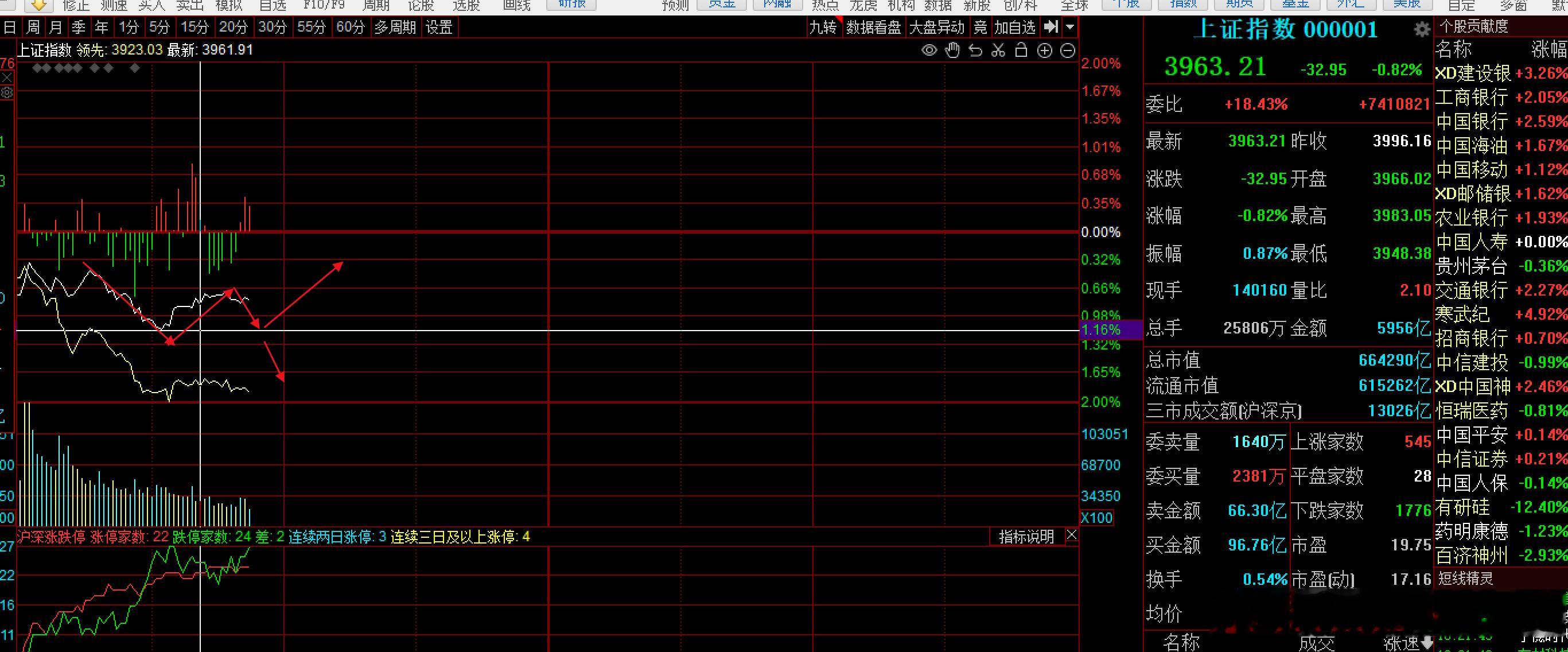
Task: Select the 55分 timeframe
Action: (x=312, y=28)
